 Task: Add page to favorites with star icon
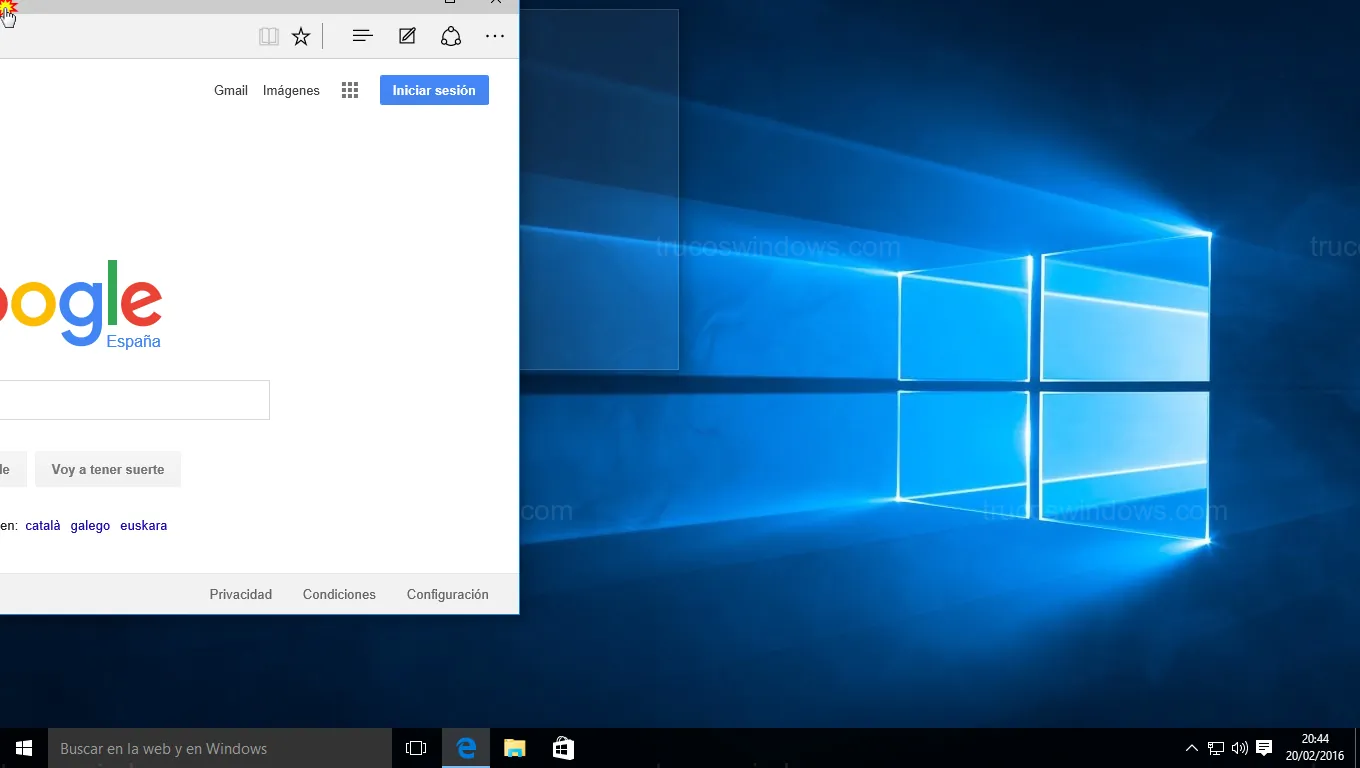click(x=301, y=37)
